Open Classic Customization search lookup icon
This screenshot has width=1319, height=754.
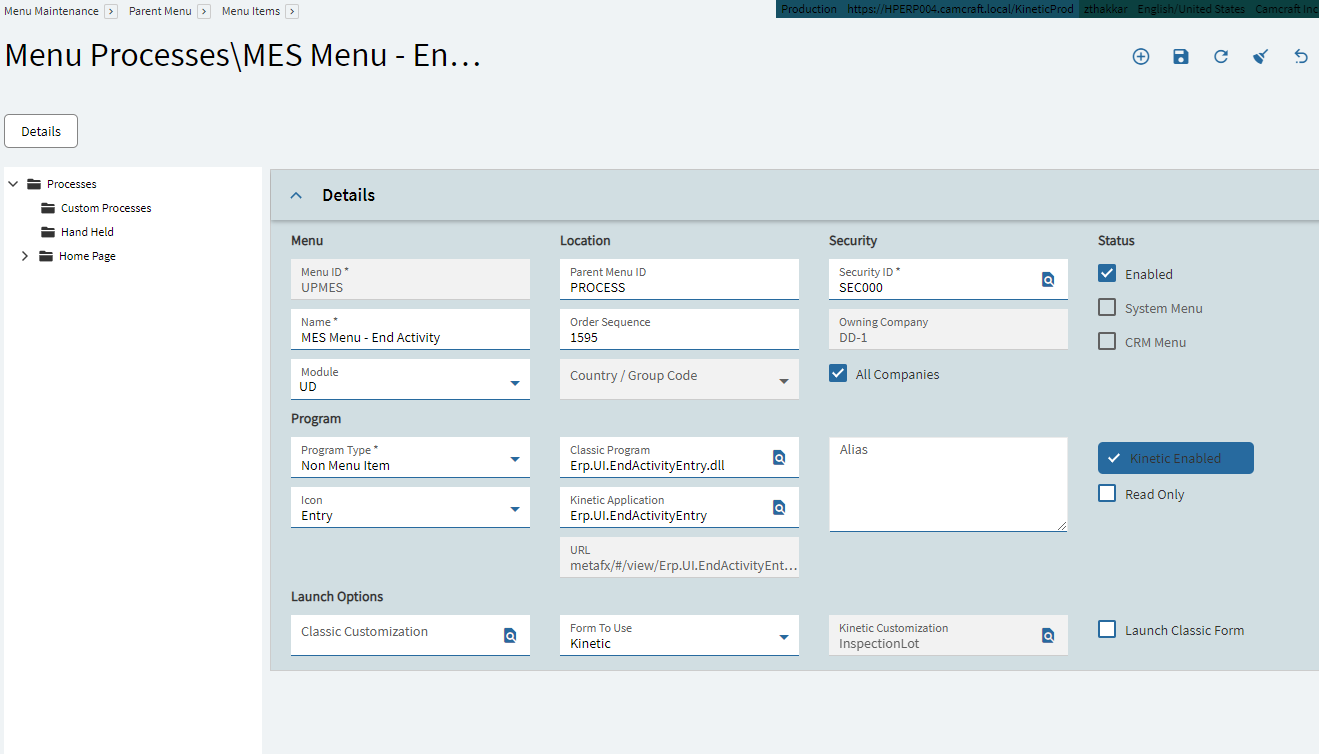click(x=510, y=635)
